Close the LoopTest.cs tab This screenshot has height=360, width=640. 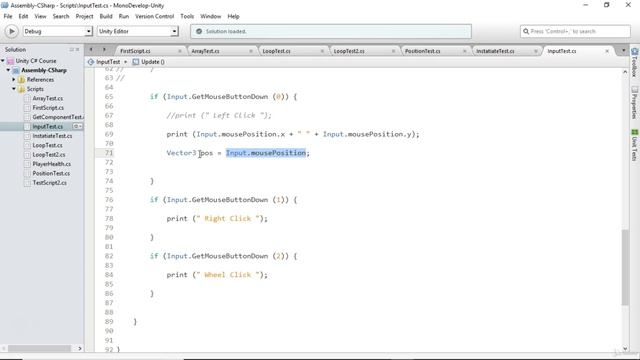pos(322,51)
